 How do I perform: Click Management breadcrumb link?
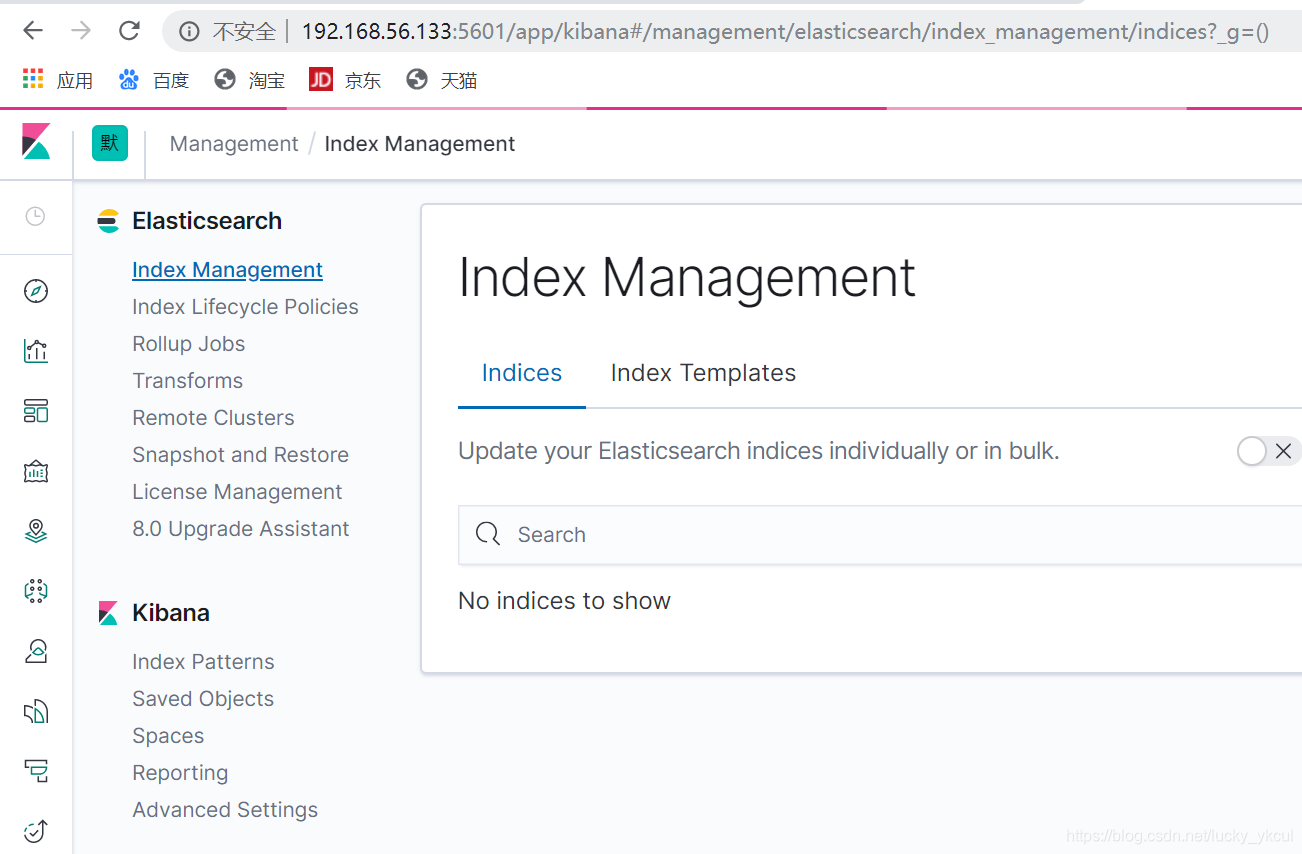coord(234,144)
